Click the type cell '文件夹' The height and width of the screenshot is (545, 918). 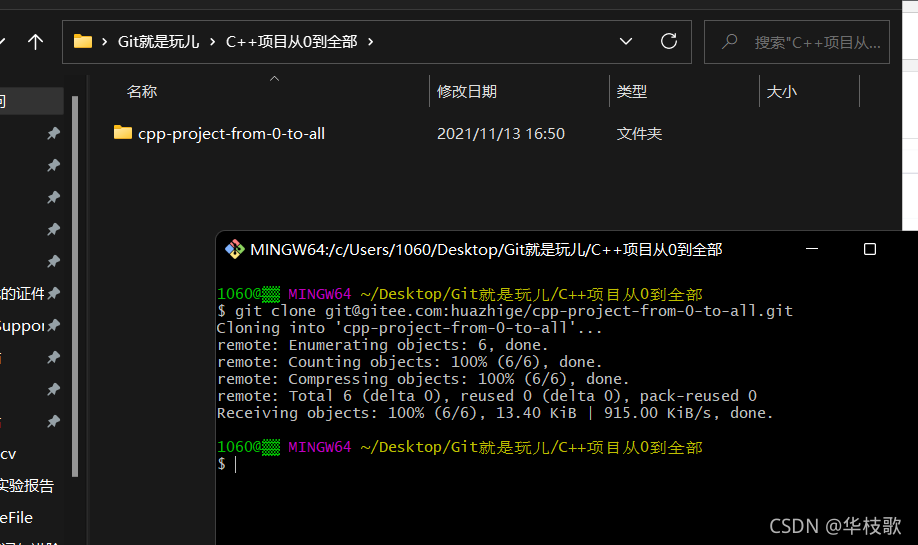coord(639,133)
